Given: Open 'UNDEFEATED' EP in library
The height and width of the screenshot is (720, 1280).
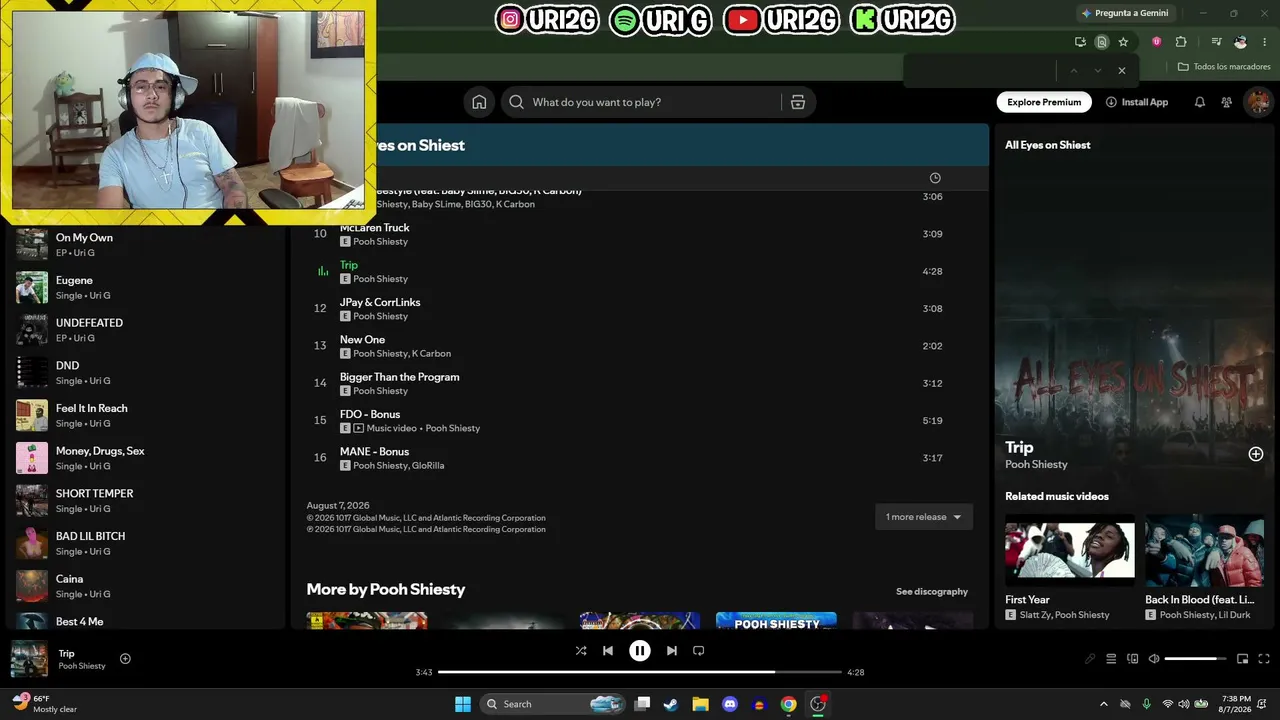Looking at the screenshot, I should pyautogui.click(x=145, y=330).
